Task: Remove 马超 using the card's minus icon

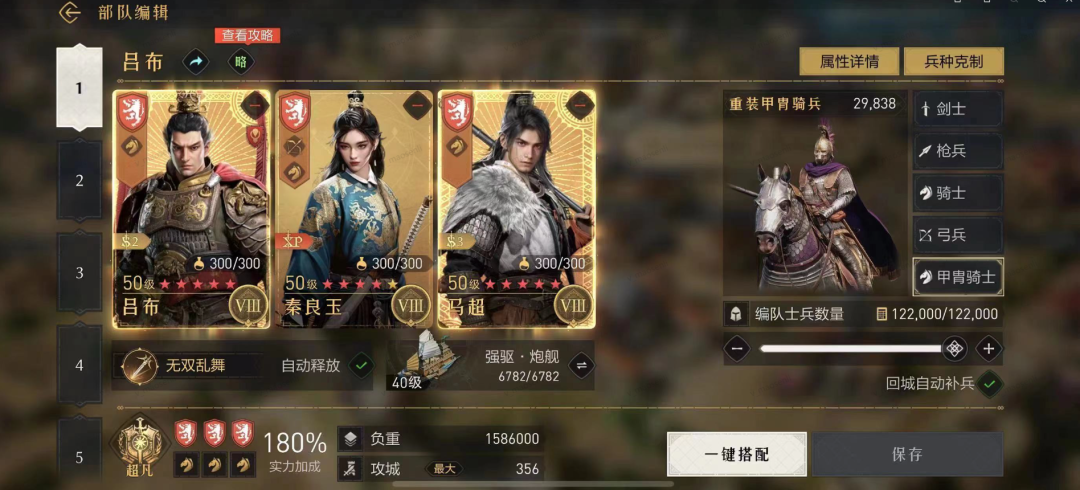Action: [x=580, y=105]
